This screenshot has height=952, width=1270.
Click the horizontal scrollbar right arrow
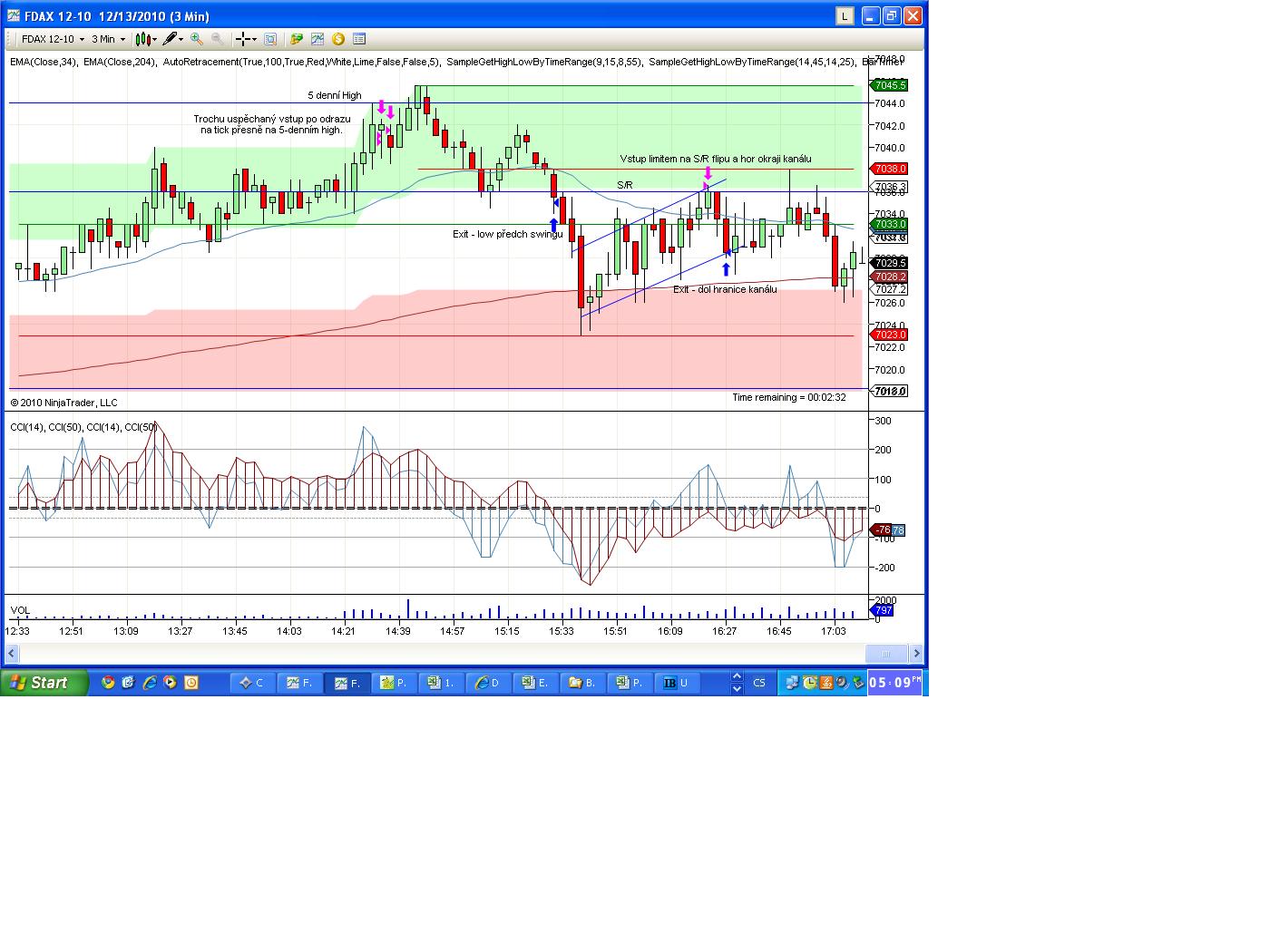(x=917, y=653)
